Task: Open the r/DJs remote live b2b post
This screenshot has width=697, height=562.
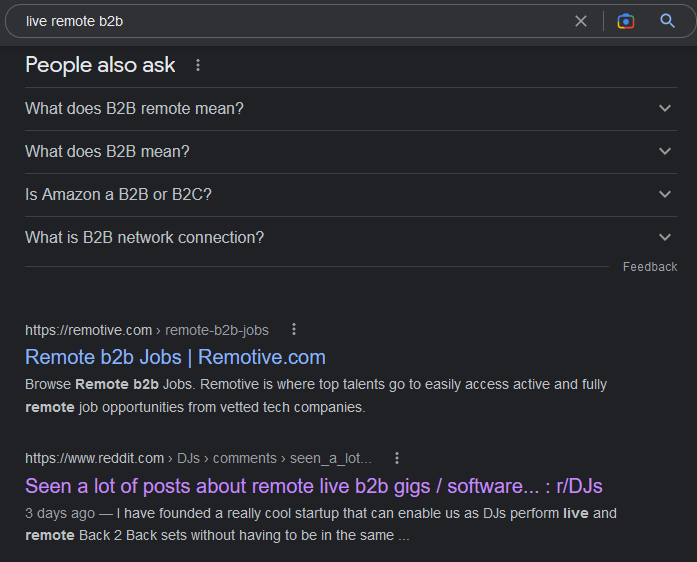Action: click(x=314, y=486)
